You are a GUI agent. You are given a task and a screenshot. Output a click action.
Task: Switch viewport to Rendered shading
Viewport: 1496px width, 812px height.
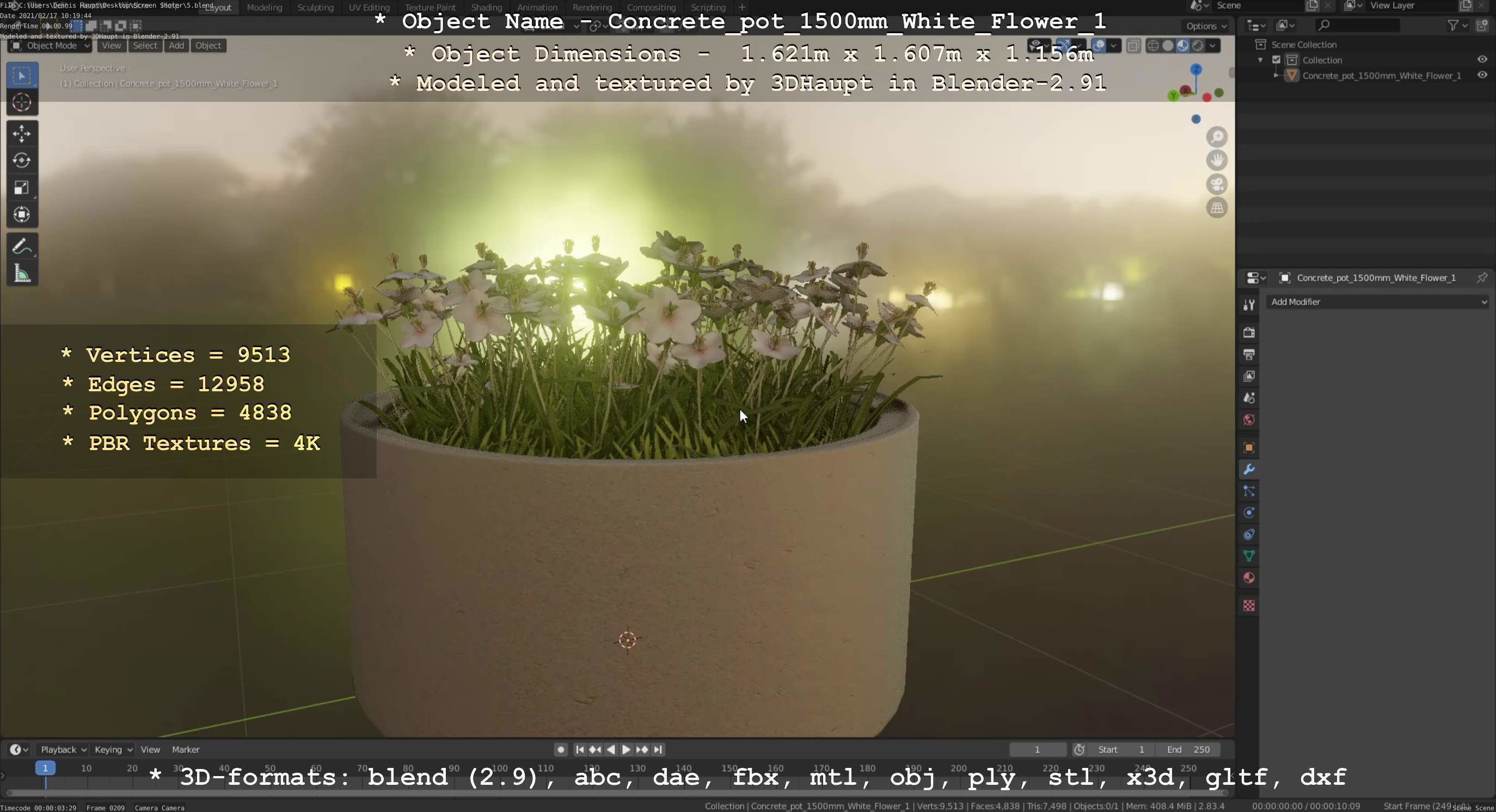tap(1197, 46)
